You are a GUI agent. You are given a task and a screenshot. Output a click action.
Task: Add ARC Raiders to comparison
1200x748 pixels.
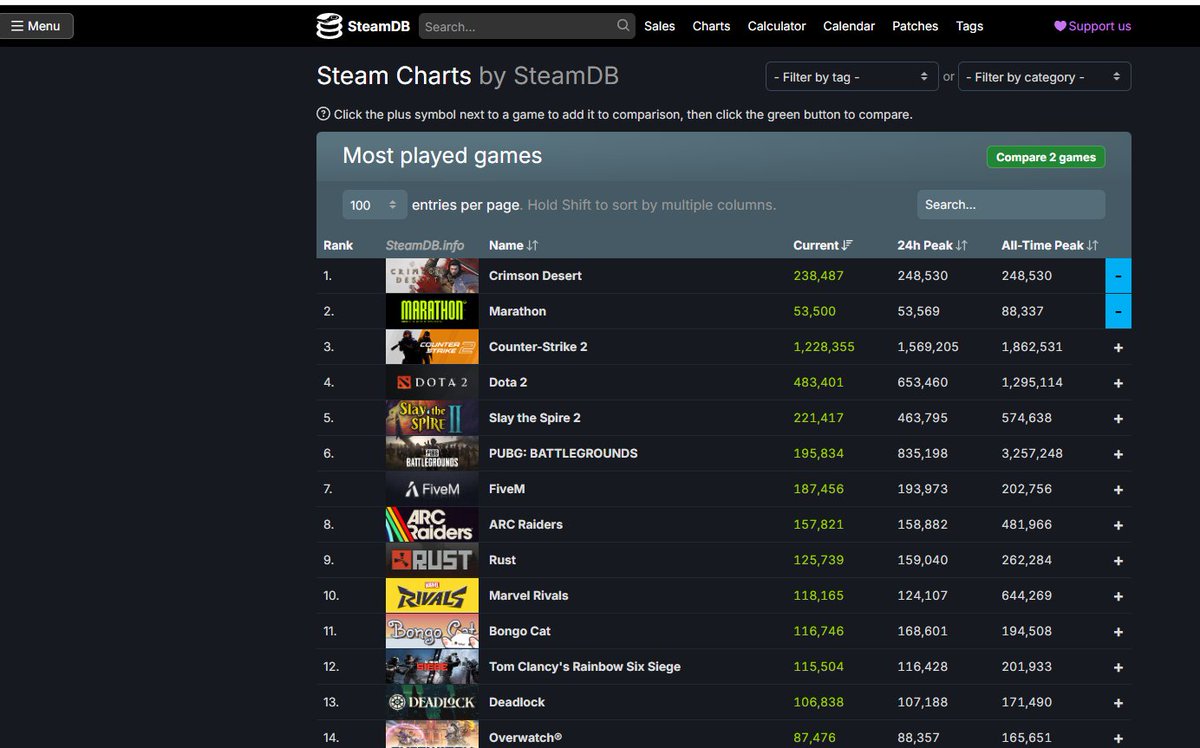pos(1118,525)
